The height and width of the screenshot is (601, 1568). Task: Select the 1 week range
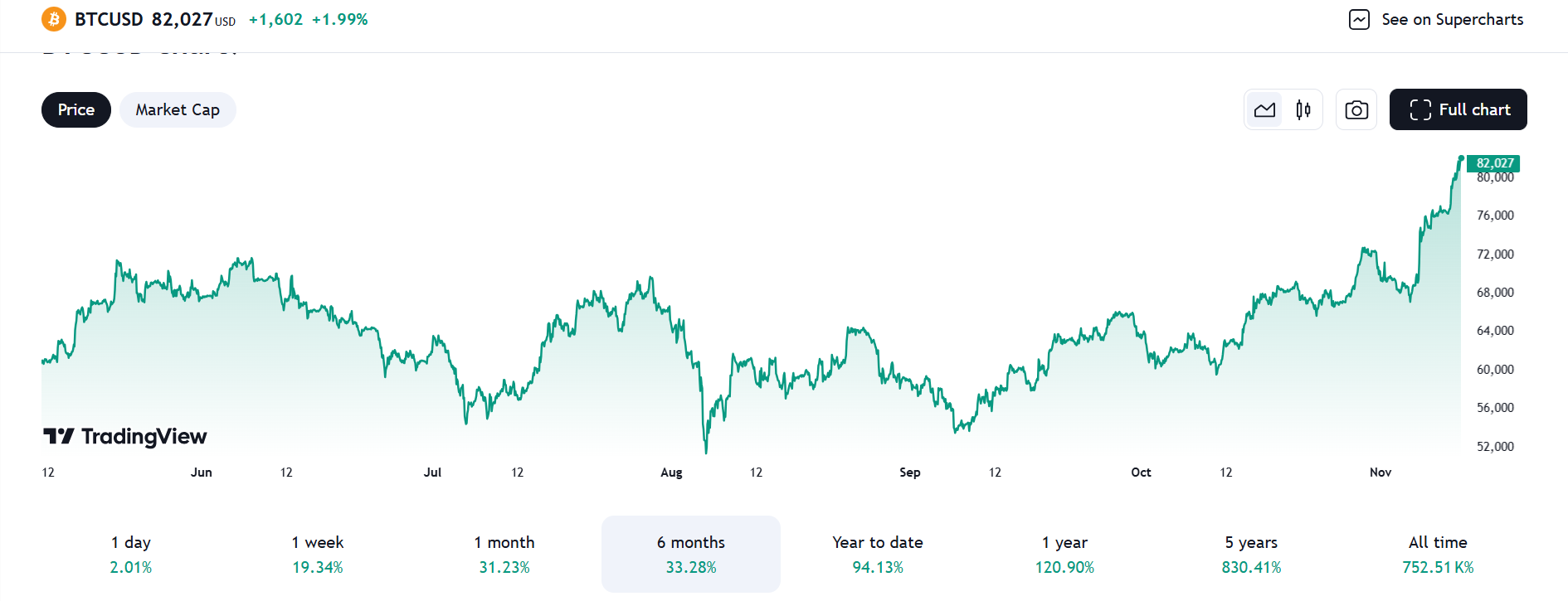click(x=318, y=554)
